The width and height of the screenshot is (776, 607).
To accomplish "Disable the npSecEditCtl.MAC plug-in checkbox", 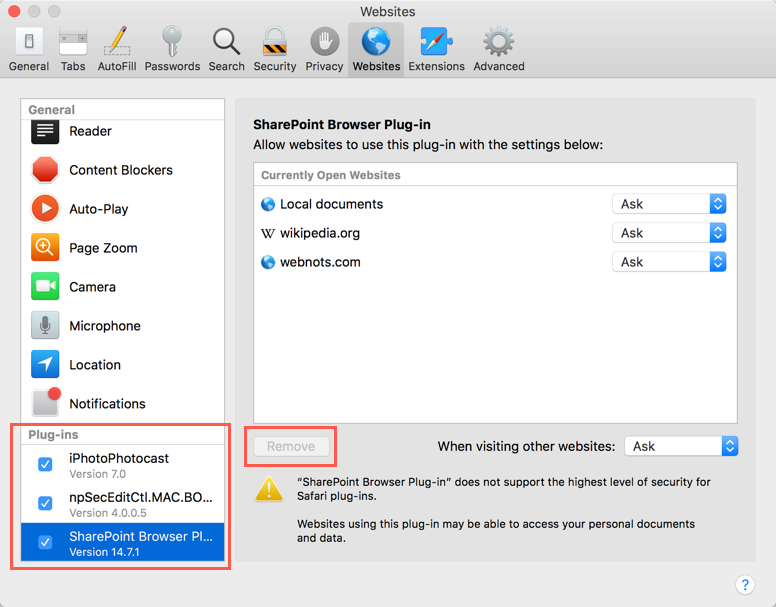I will tap(45, 503).
